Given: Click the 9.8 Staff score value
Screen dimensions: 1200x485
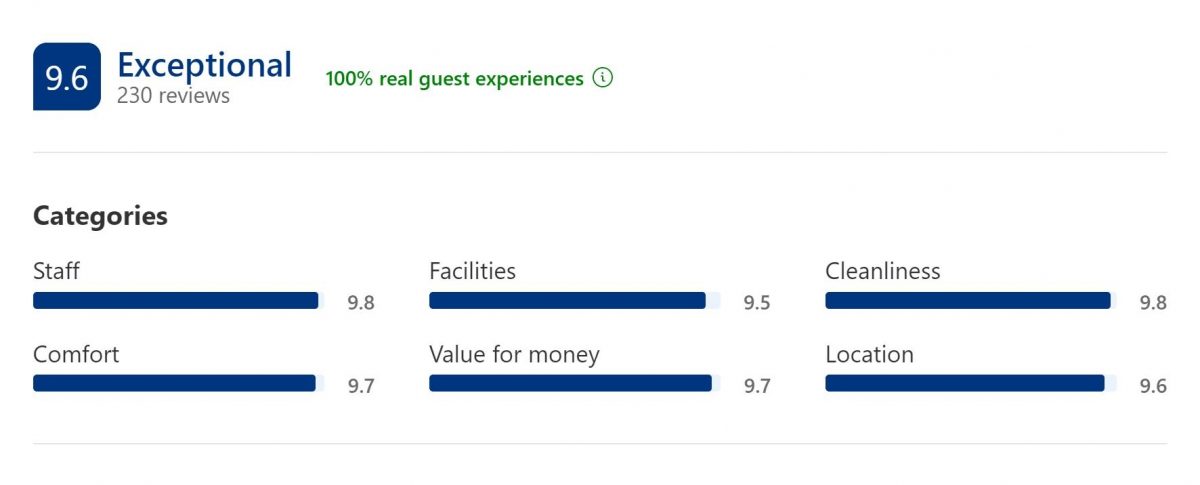Looking at the screenshot, I should click(x=360, y=303).
